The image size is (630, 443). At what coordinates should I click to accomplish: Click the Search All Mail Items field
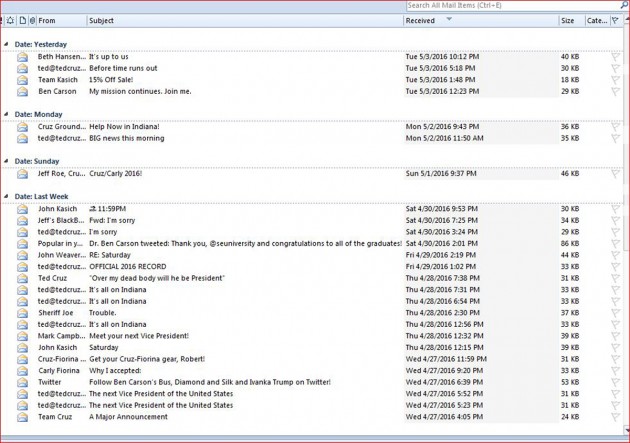point(510,6)
